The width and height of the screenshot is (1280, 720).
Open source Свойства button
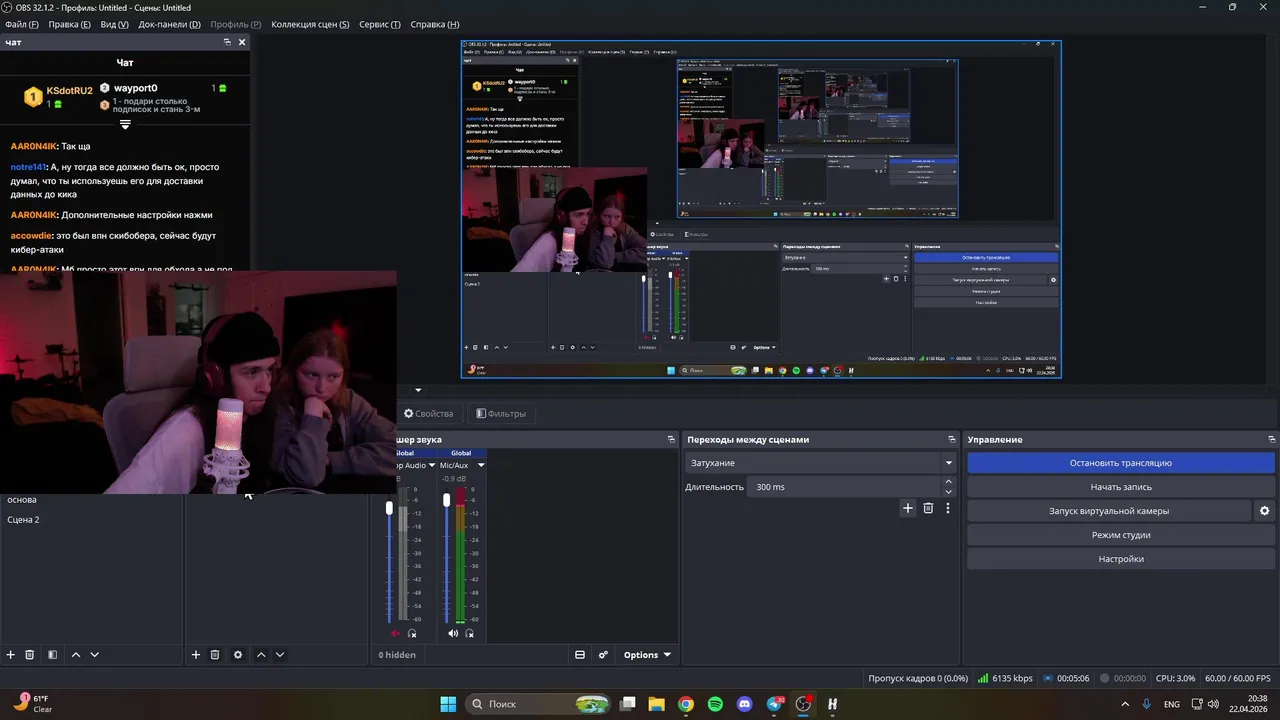click(428, 413)
